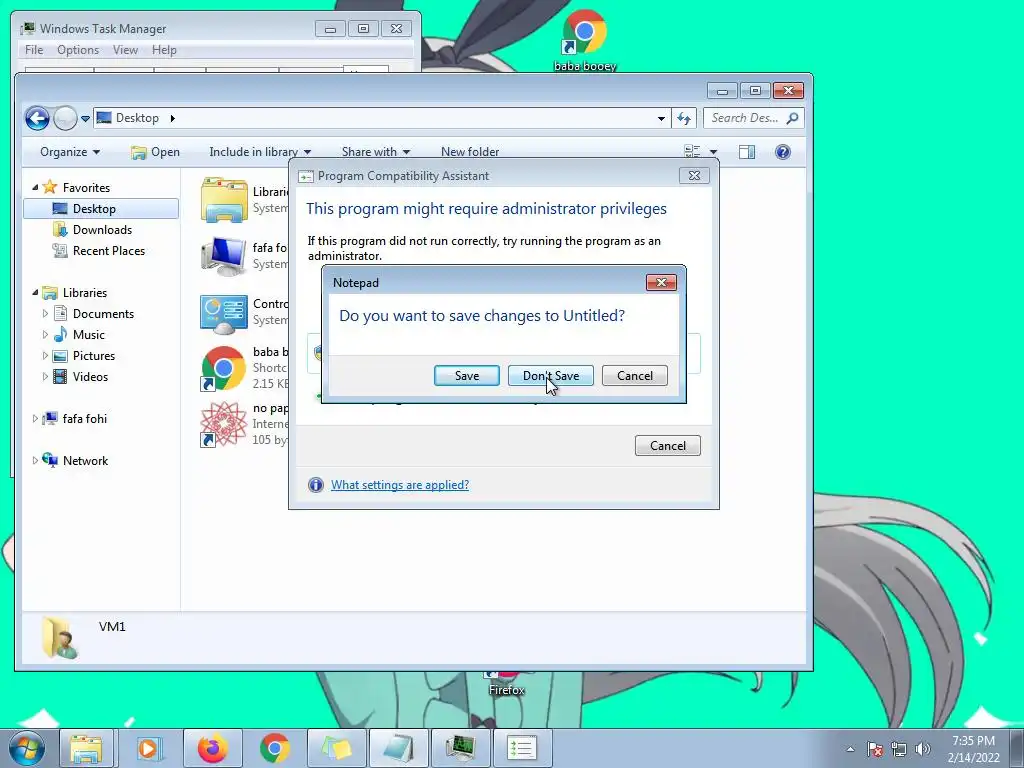Open Explorer help question icon

point(782,152)
